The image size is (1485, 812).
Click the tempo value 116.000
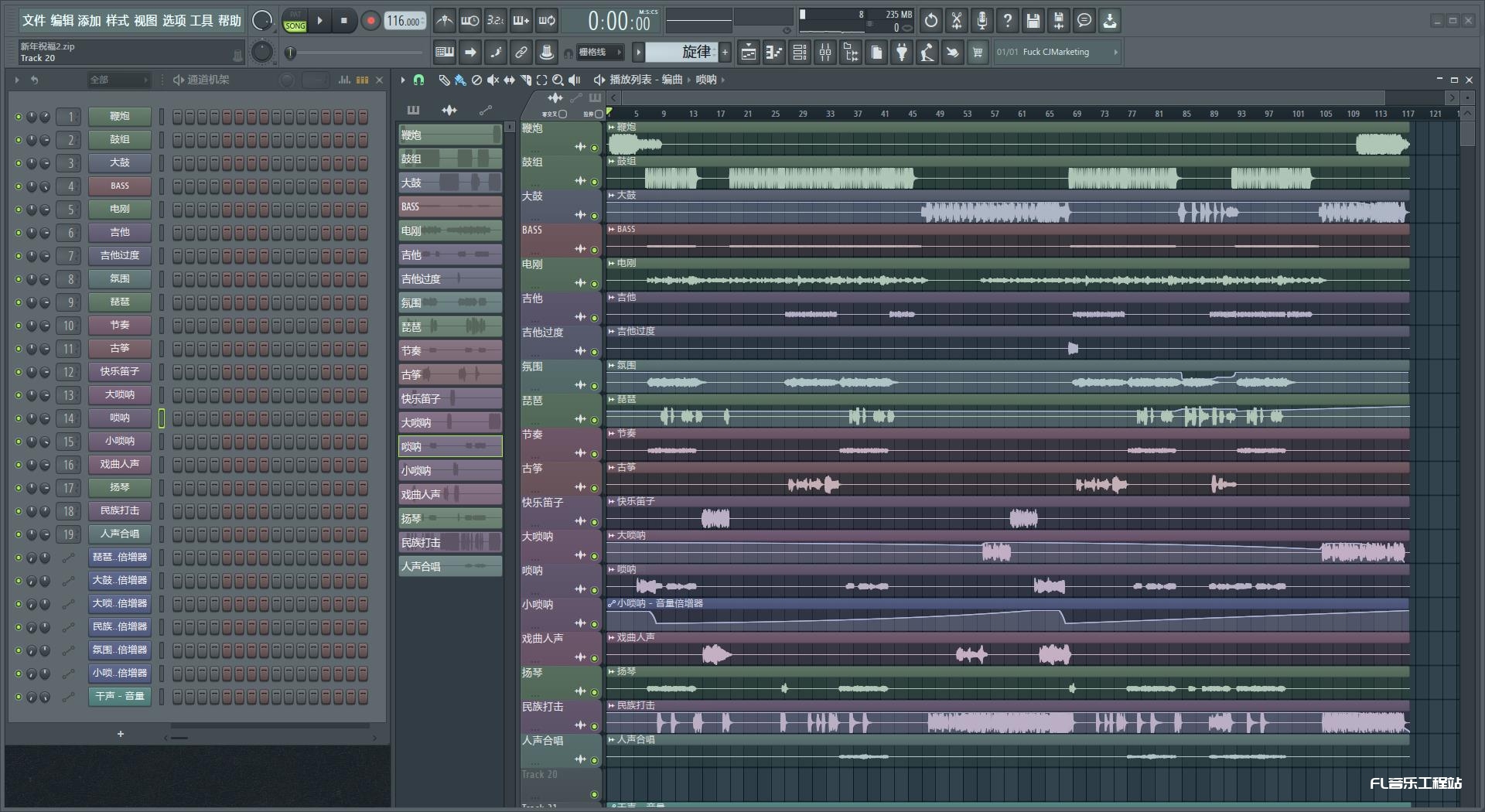[405, 21]
